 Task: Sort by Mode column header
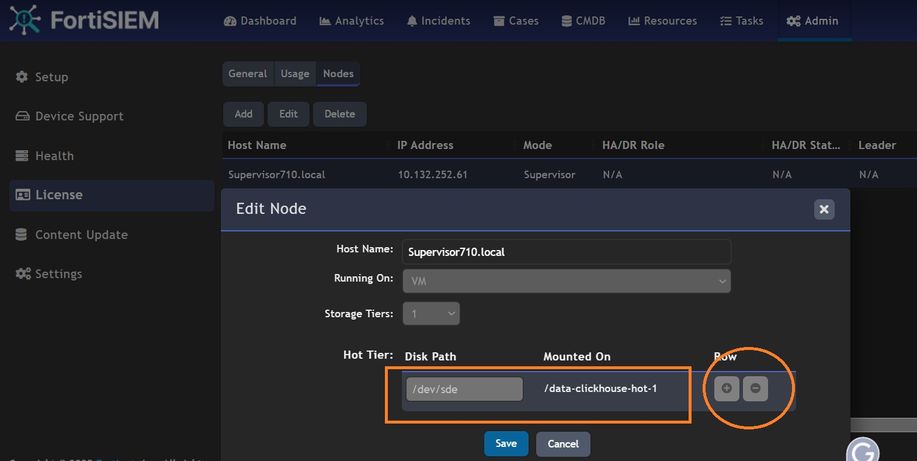tap(537, 145)
